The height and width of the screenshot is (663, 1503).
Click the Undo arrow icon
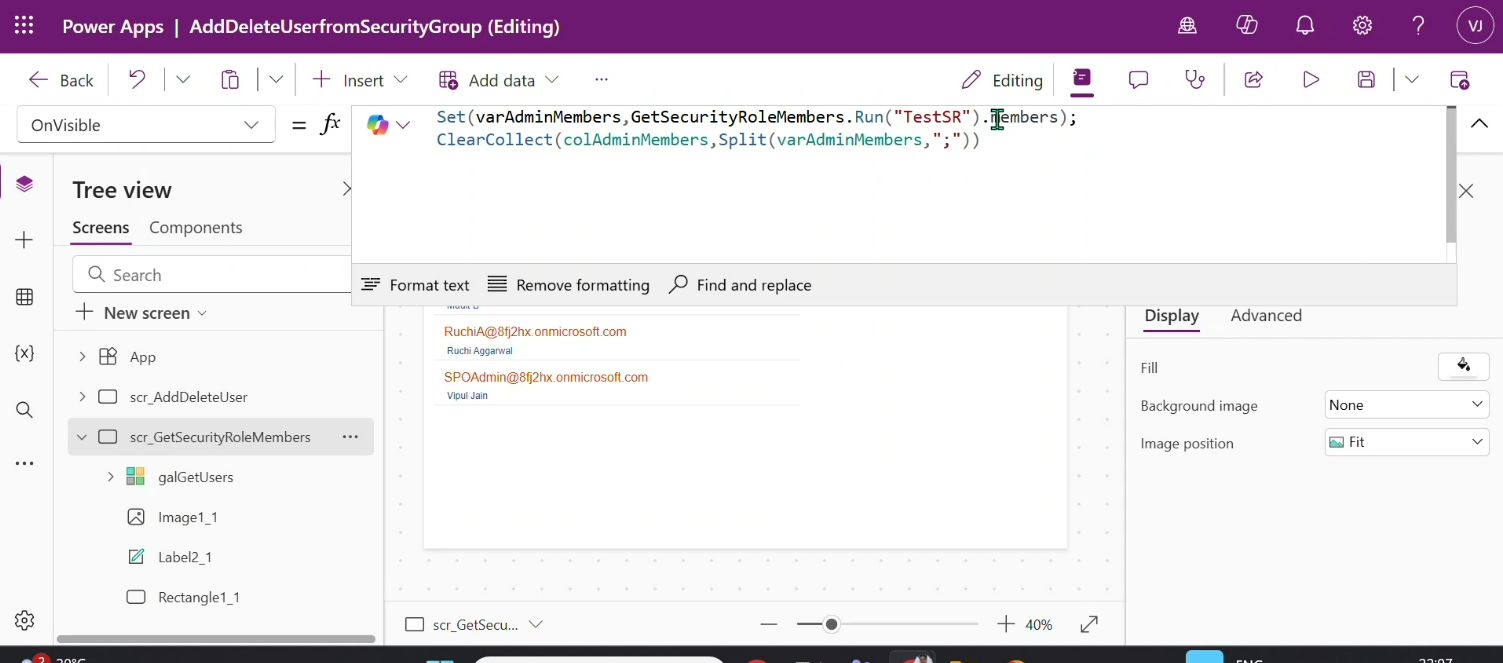pos(138,80)
